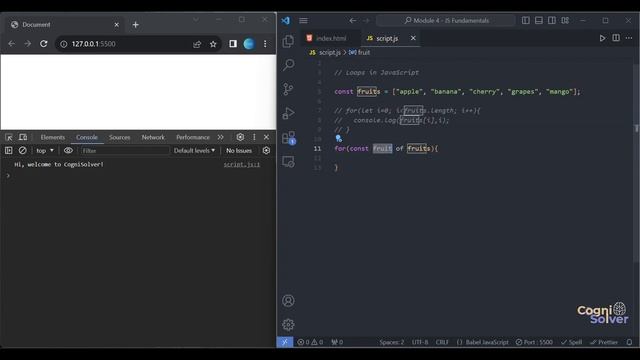
Task: Open the Source Control view
Action: 288,89
